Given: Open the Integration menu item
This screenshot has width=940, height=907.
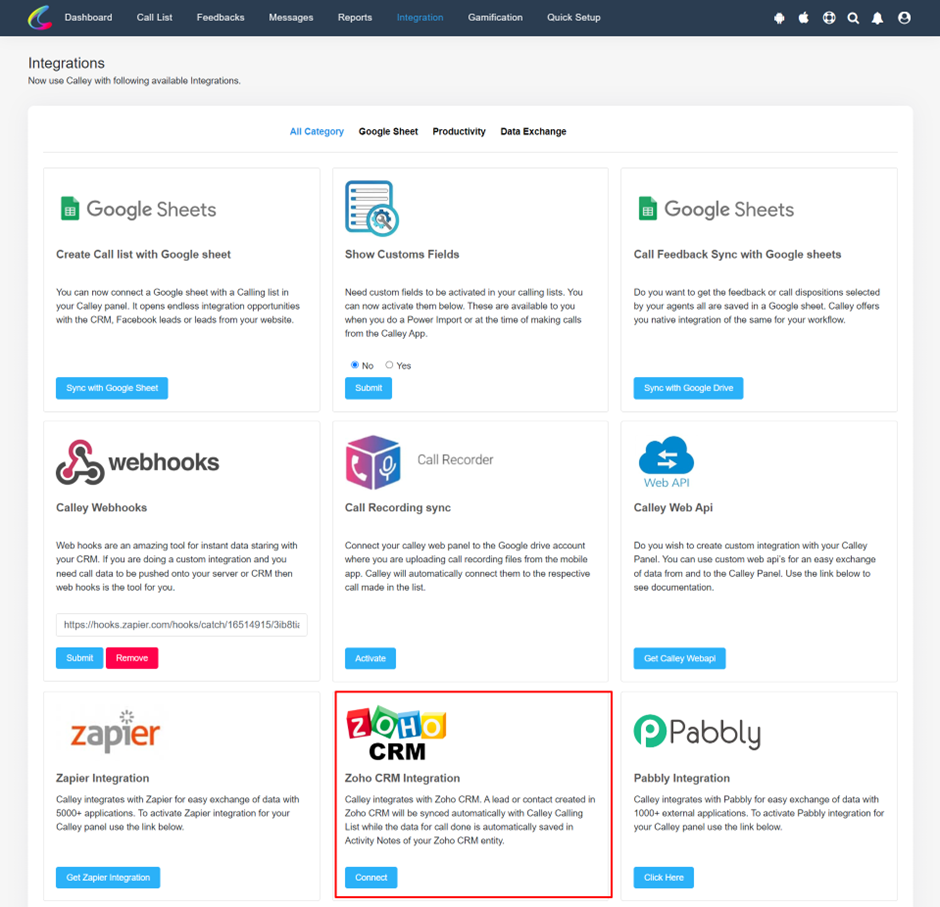Looking at the screenshot, I should (420, 17).
